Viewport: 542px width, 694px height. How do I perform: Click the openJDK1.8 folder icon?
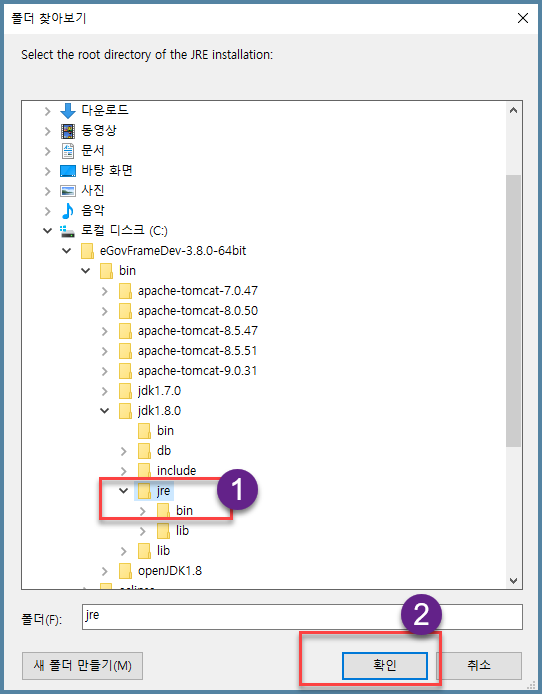pyautogui.click(x=125, y=571)
